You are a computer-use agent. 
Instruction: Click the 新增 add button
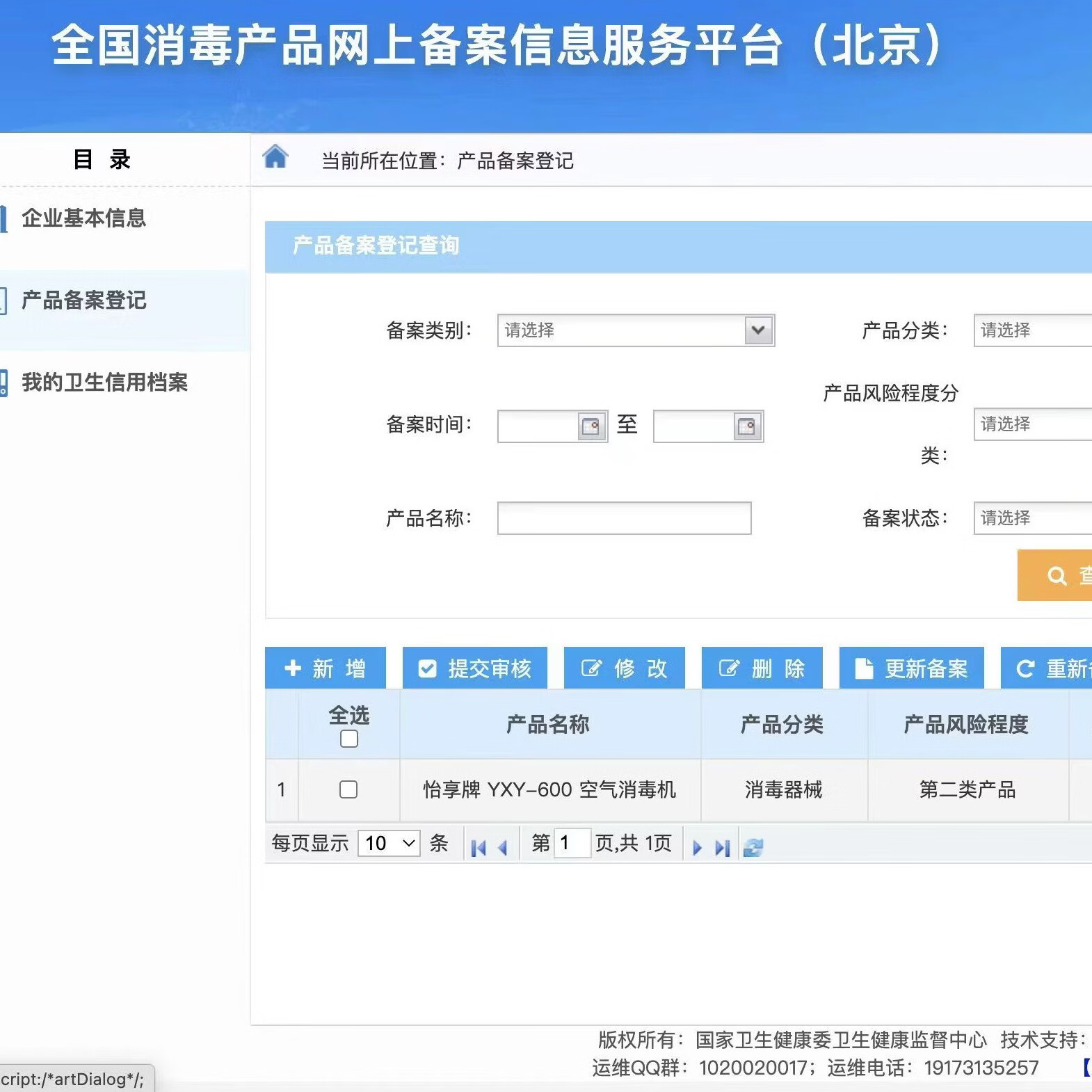click(x=326, y=668)
